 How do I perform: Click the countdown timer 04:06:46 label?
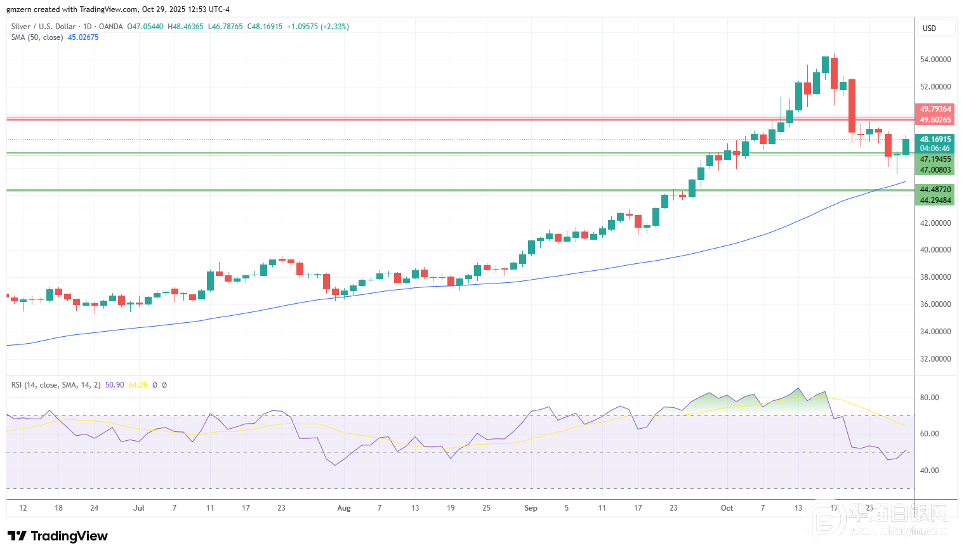937,148
